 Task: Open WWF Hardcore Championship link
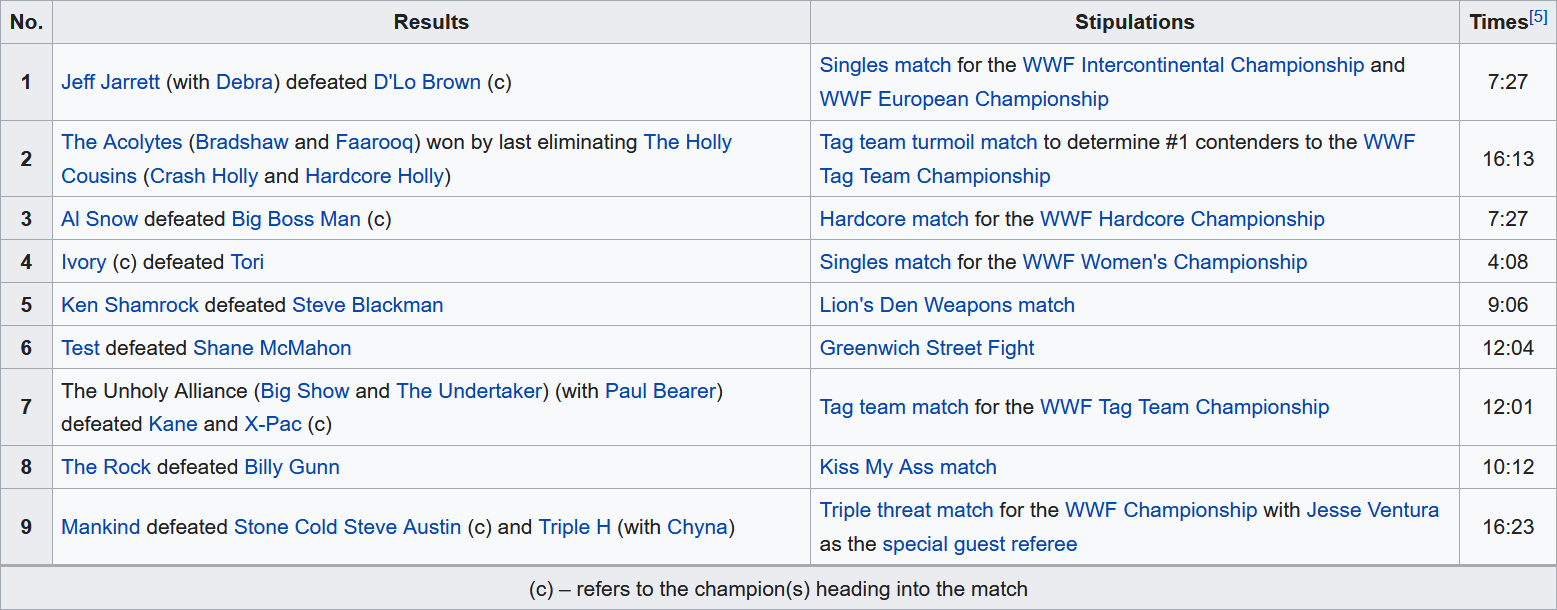tap(1182, 219)
